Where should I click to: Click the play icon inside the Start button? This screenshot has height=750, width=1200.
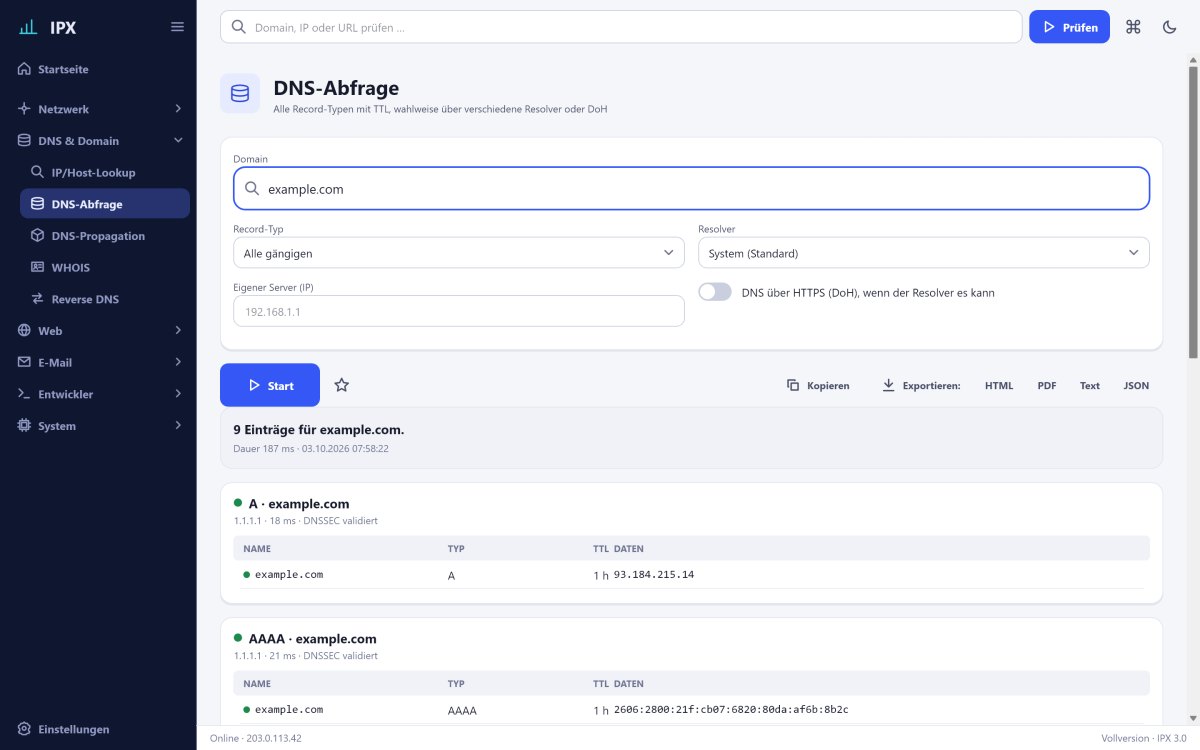(252, 385)
